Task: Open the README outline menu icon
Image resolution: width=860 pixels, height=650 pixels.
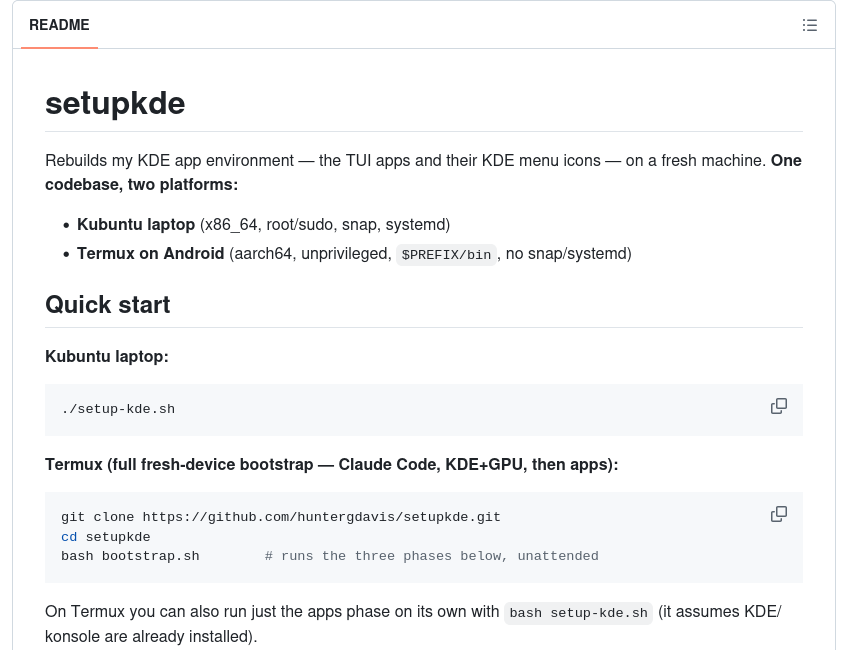Action: tap(809, 25)
